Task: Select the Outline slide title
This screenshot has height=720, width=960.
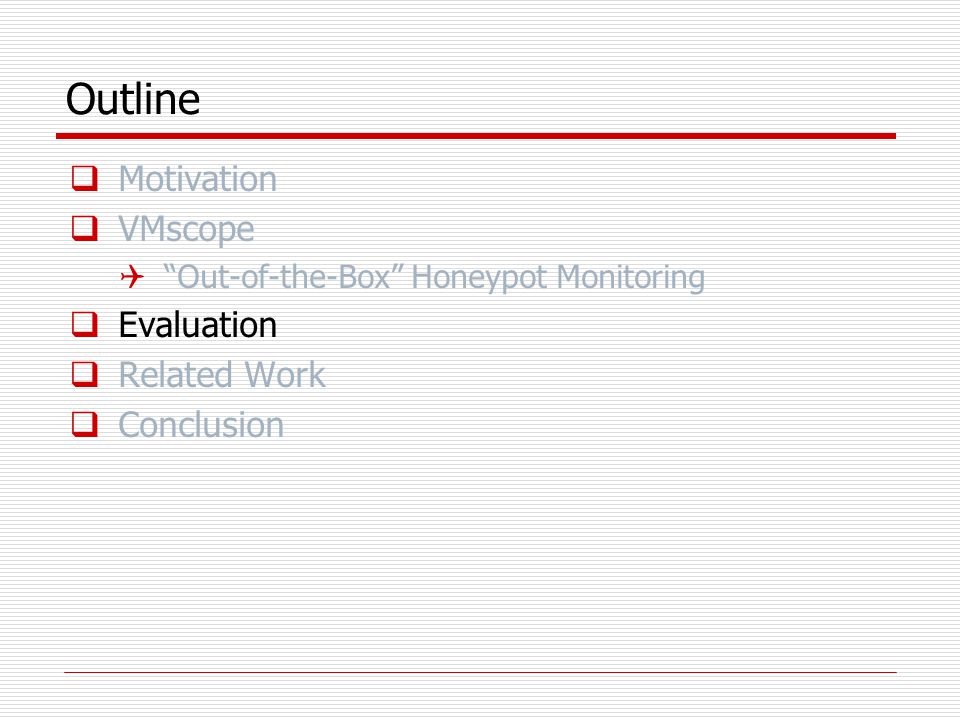Action: 133,99
